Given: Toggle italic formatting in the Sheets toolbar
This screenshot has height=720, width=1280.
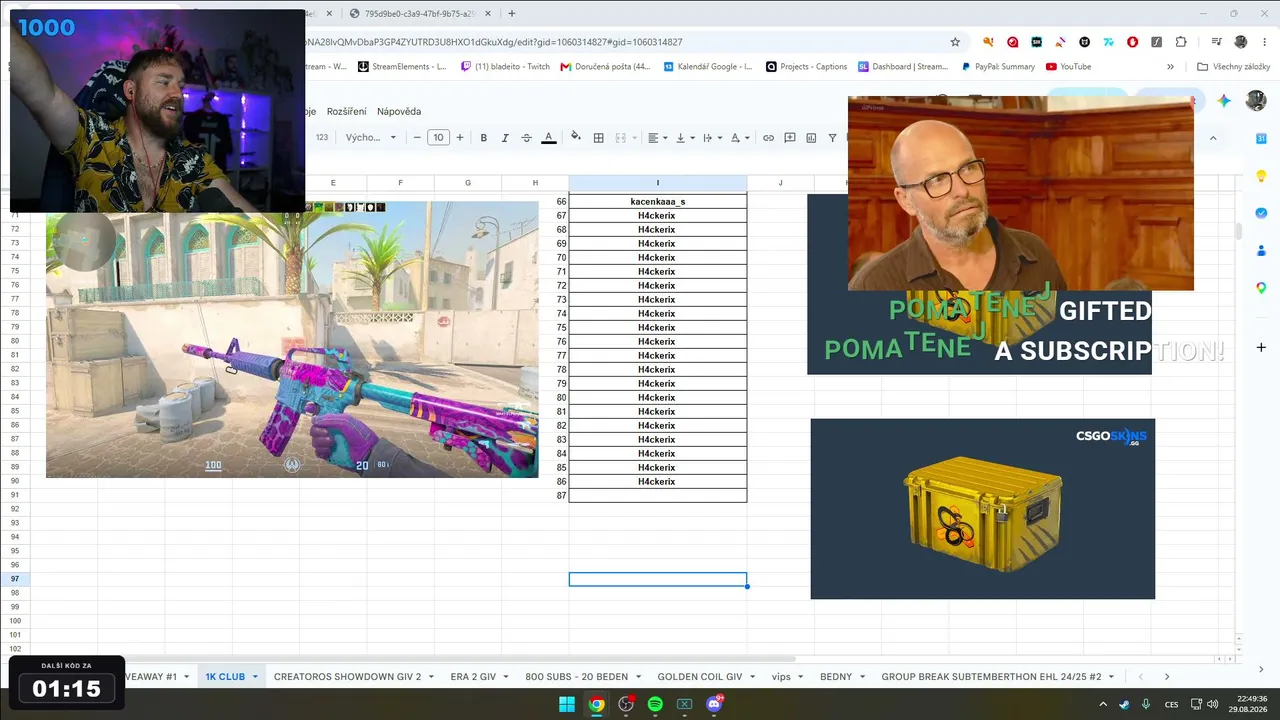Looking at the screenshot, I should (x=505, y=138).
